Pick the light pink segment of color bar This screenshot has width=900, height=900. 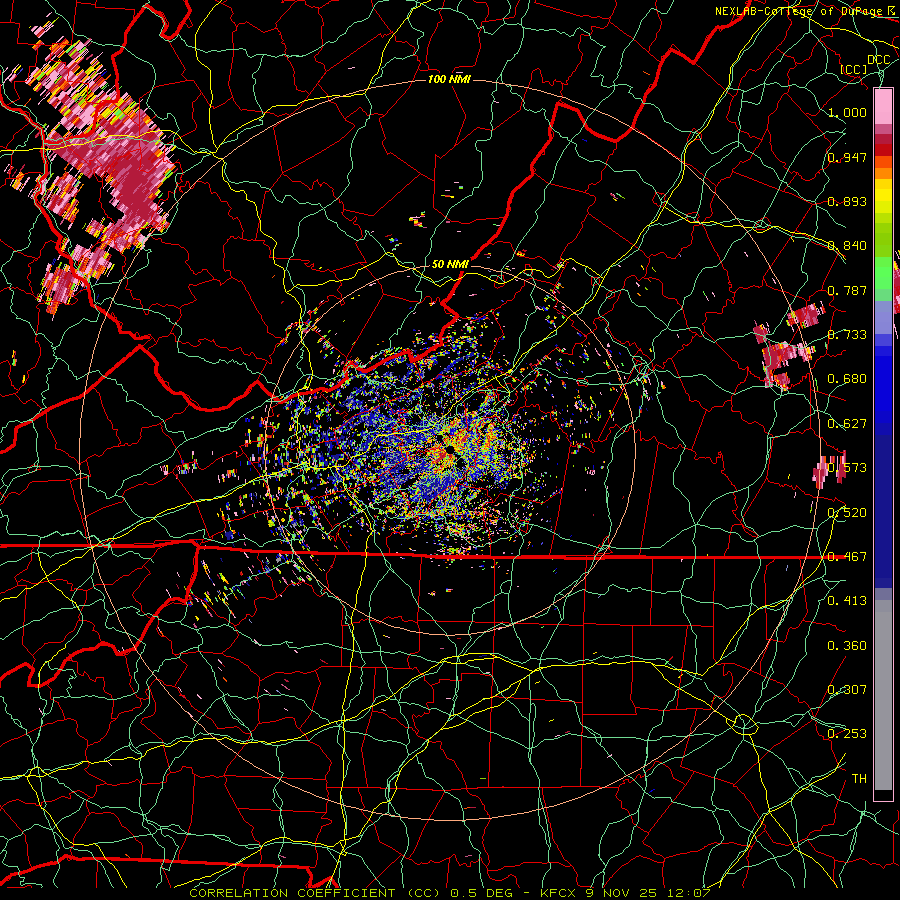tap(883, 106)
